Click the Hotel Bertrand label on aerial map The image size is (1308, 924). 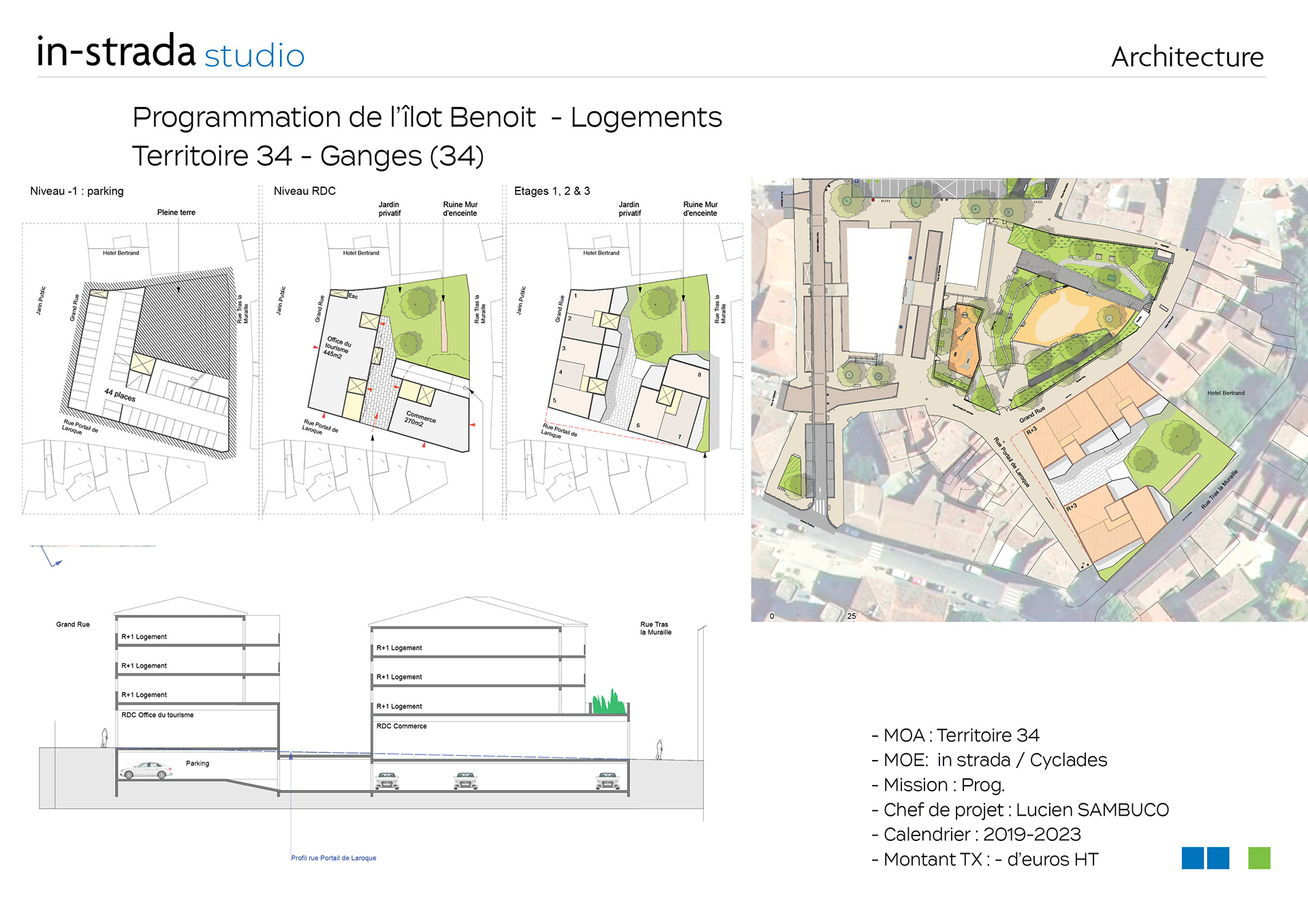click(x=1225, y=393)
